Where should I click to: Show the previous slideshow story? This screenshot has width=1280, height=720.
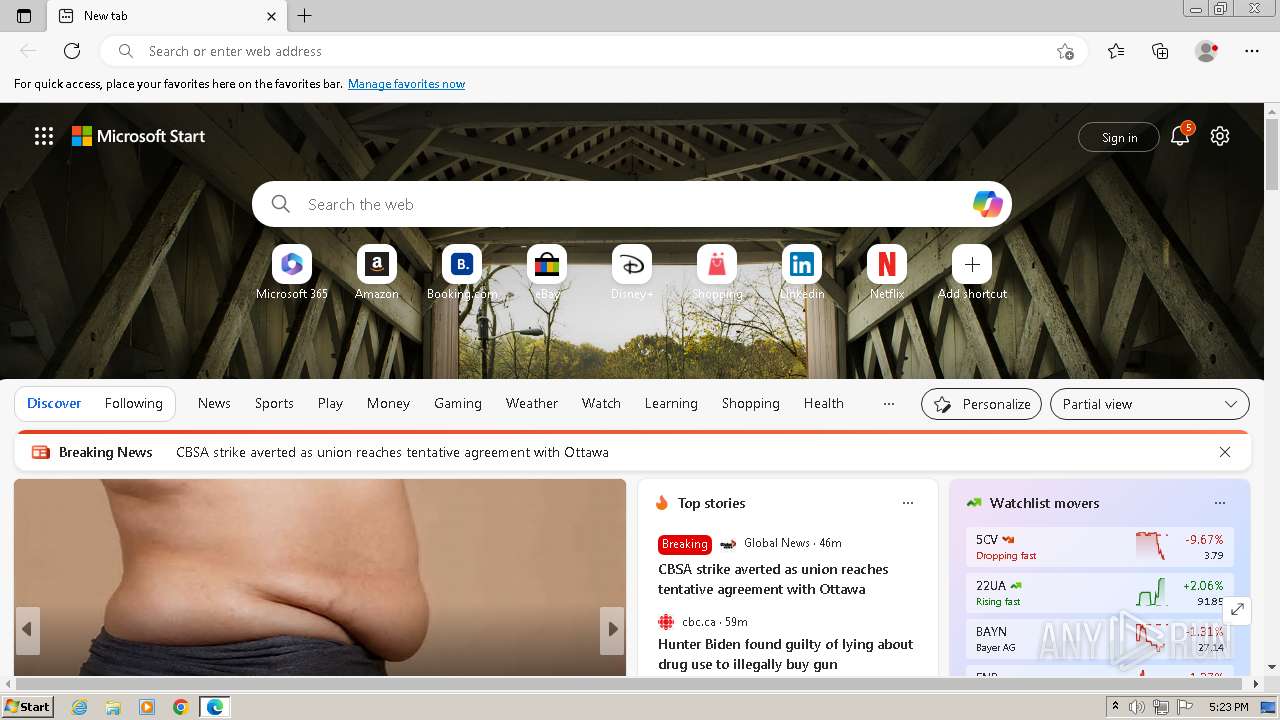[x=27, y=630]
